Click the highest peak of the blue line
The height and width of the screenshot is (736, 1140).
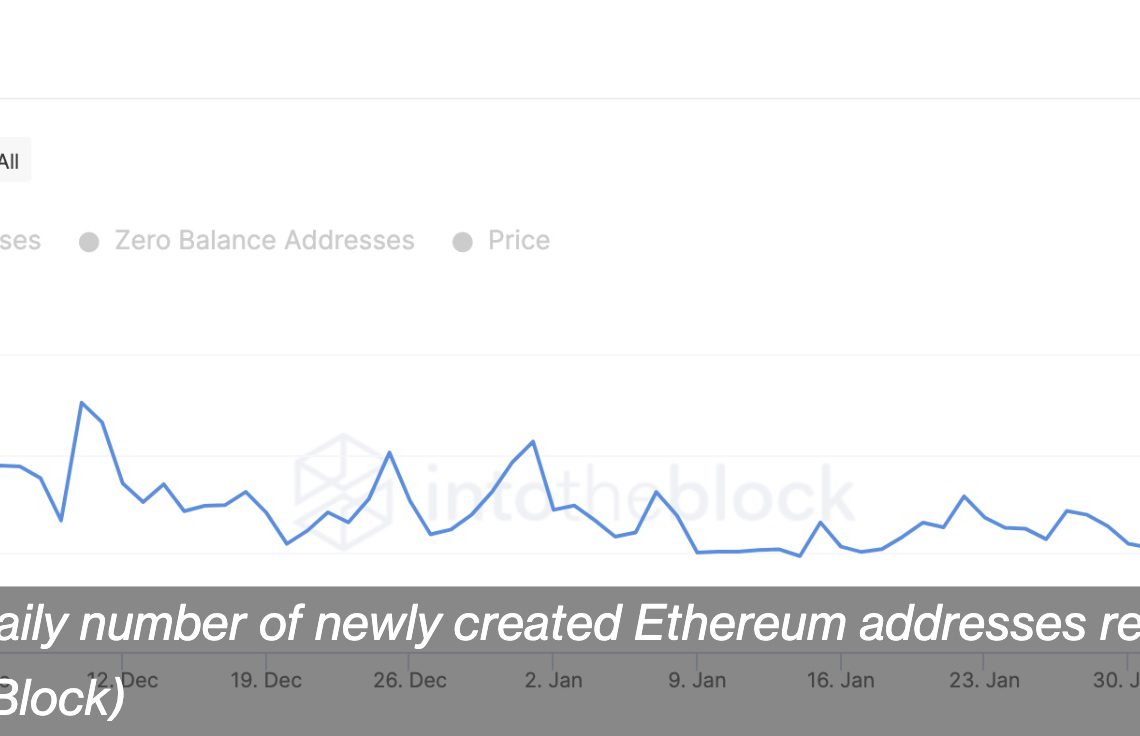[82, 402]
